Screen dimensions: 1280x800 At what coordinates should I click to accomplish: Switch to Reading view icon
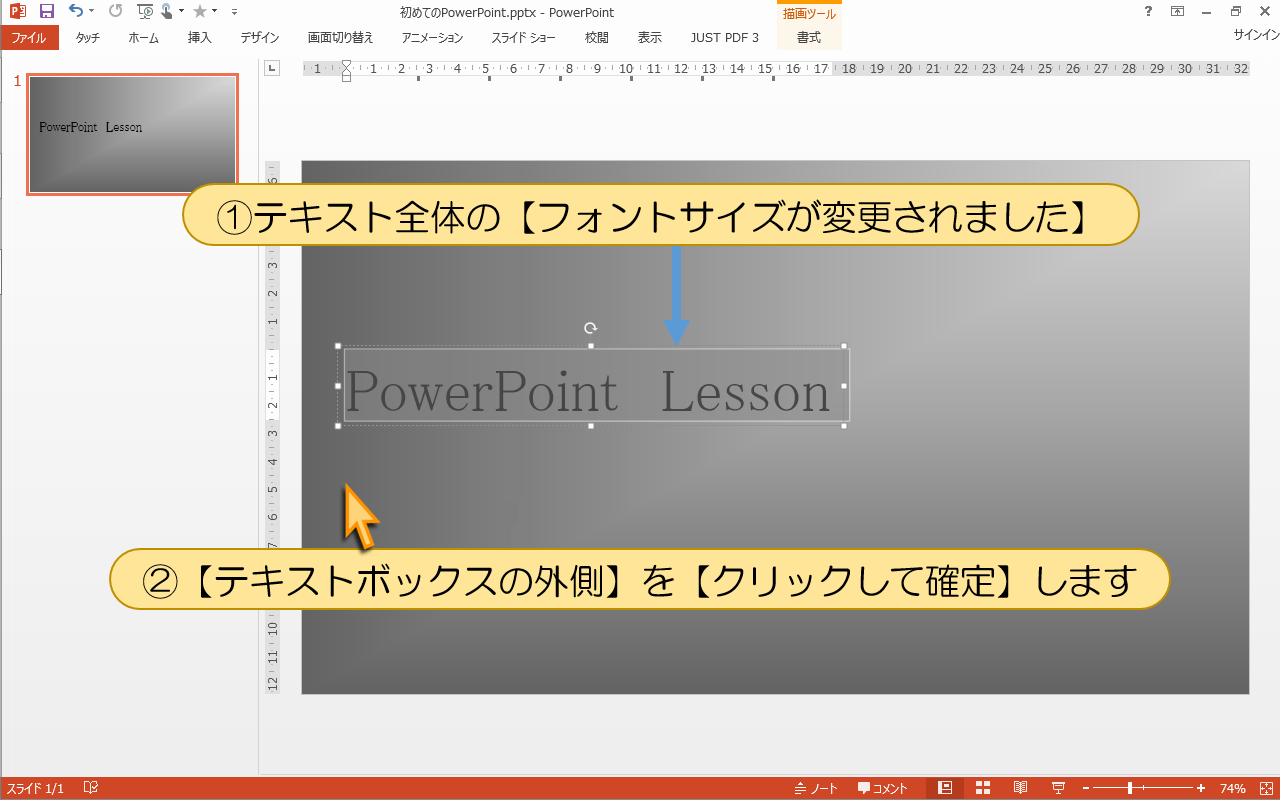(1020, 788)
